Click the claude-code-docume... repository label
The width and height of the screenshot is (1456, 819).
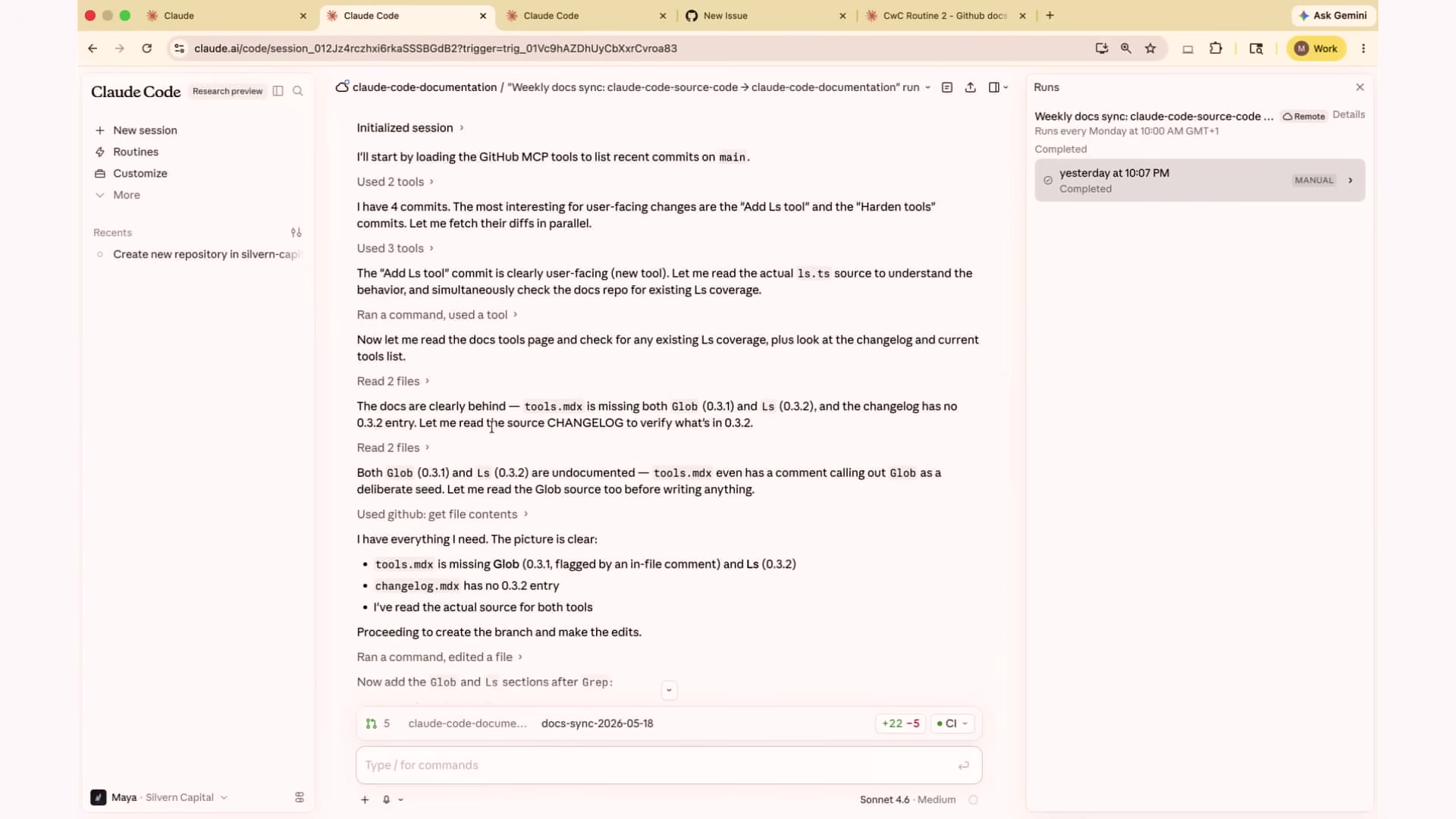click(467, 723)
